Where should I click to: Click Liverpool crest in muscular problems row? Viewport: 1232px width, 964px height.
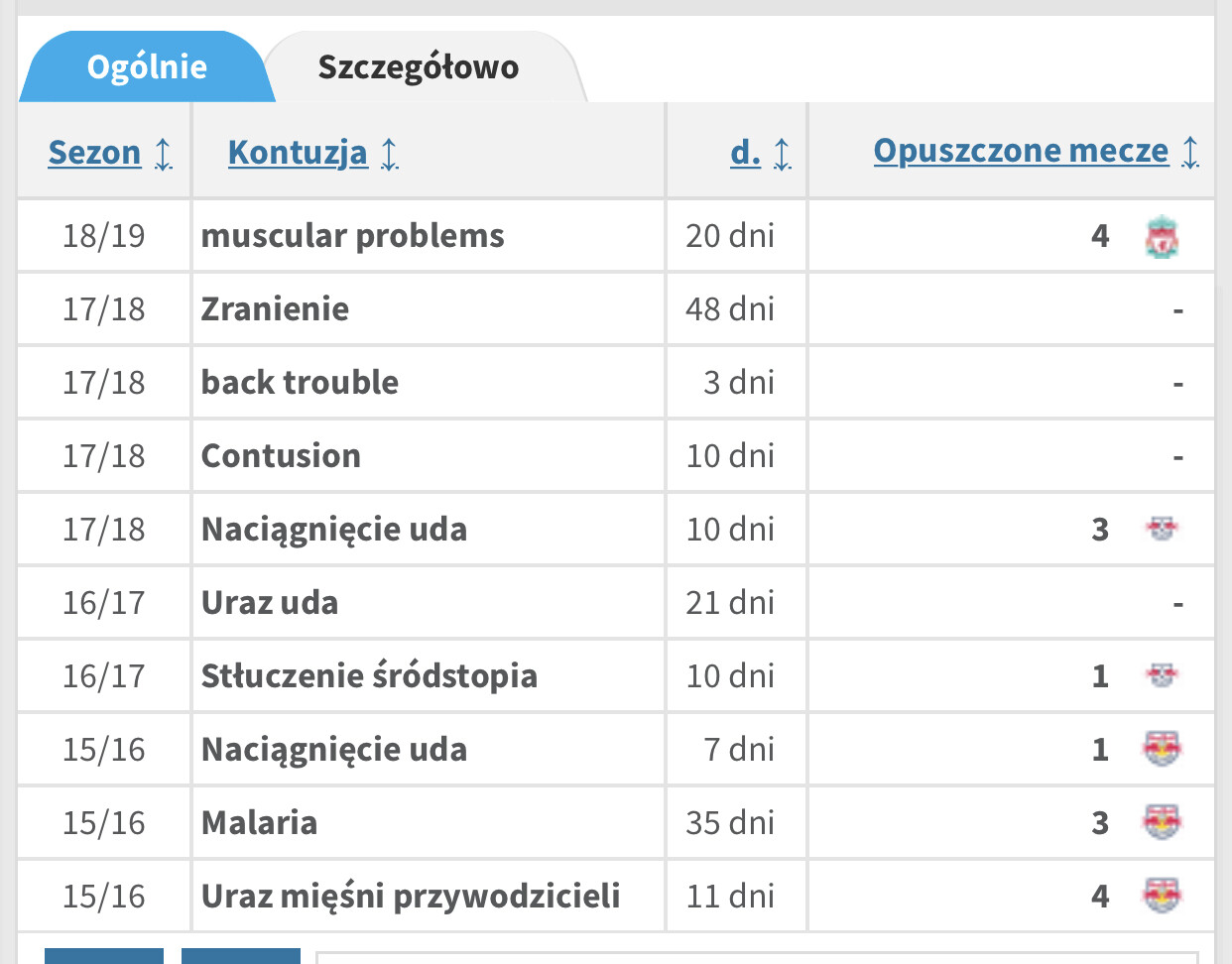[1162, 237]
